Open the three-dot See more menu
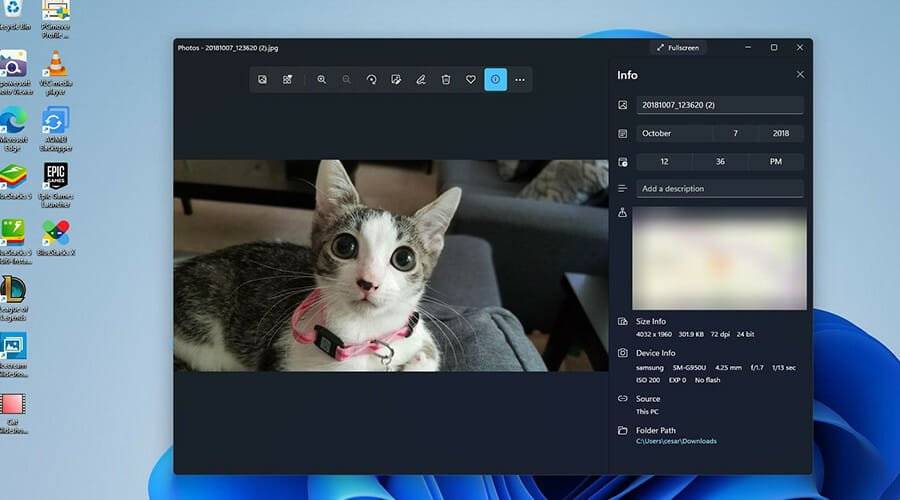This screenshot has height=500, width=900. [x=520, y=79]
